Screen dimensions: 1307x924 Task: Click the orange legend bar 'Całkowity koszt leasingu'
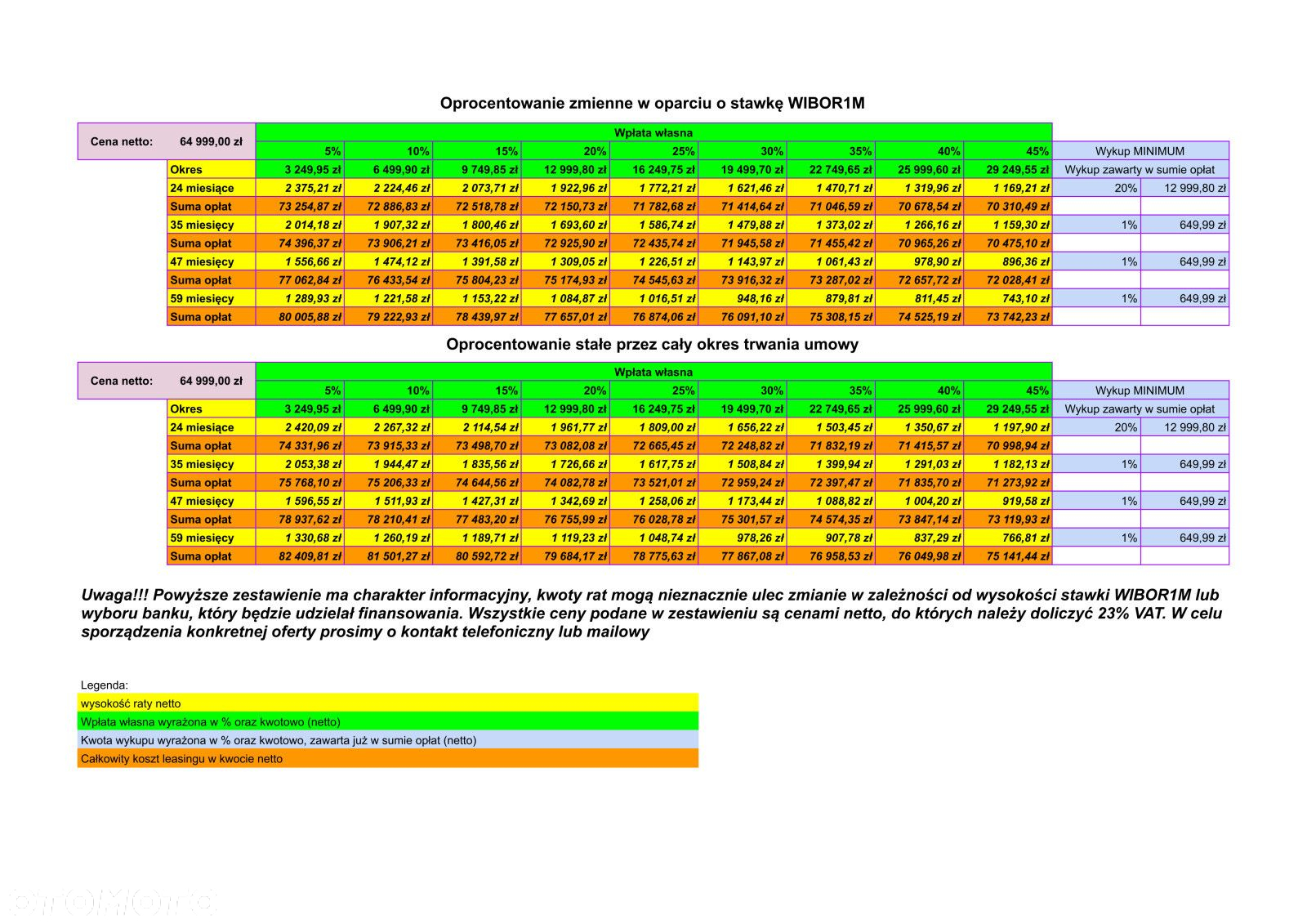click(x=388, y=758)
